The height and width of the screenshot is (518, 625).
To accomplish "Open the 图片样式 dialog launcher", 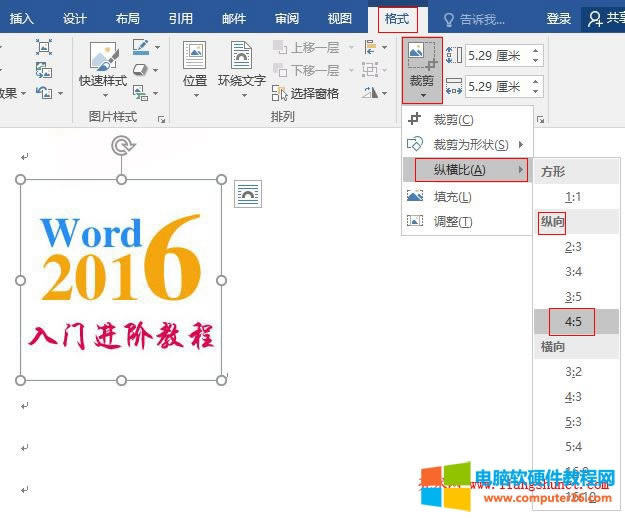I will point(161,119).
